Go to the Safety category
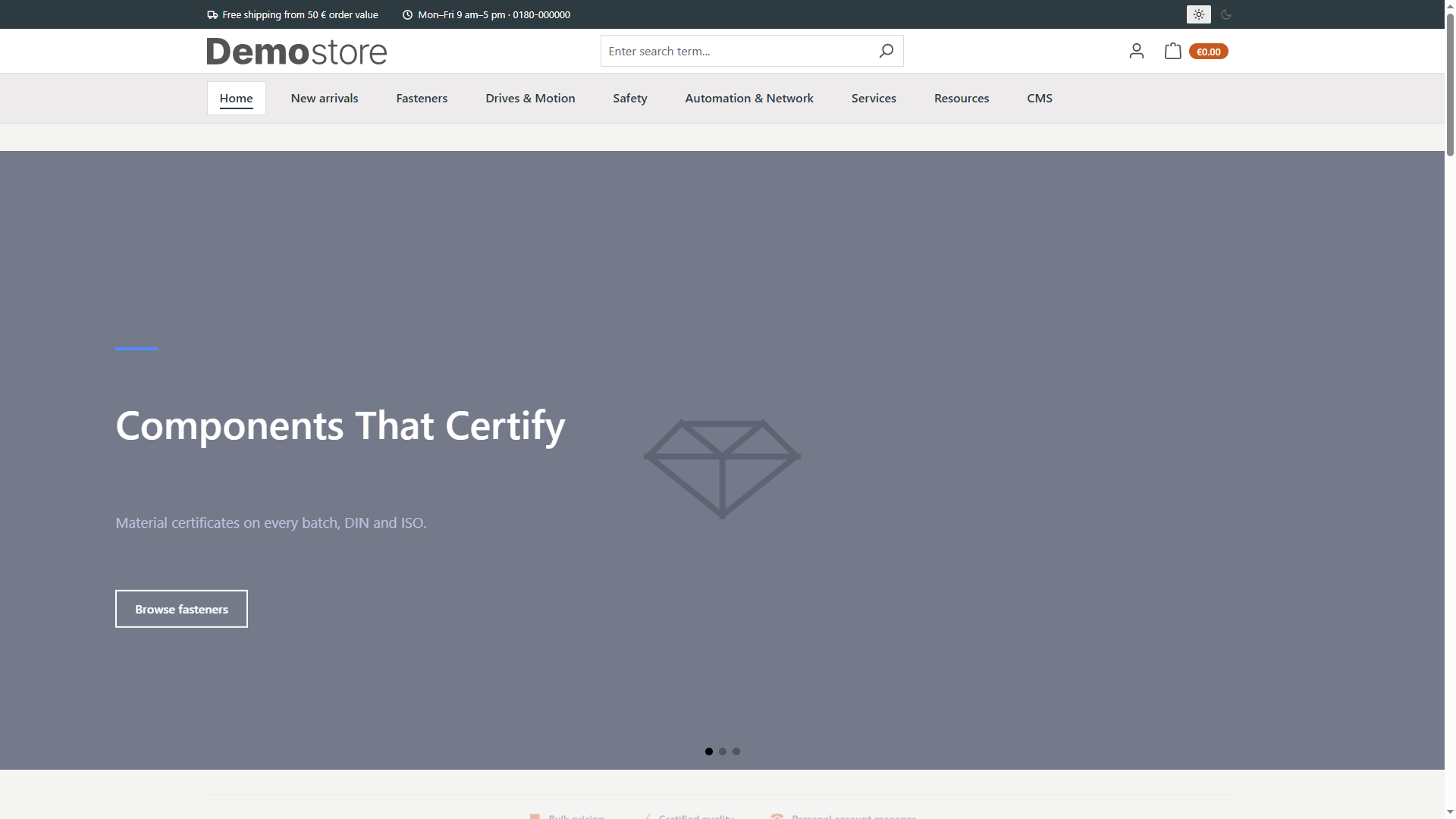 pyautogui.click(x=630, y=98)
